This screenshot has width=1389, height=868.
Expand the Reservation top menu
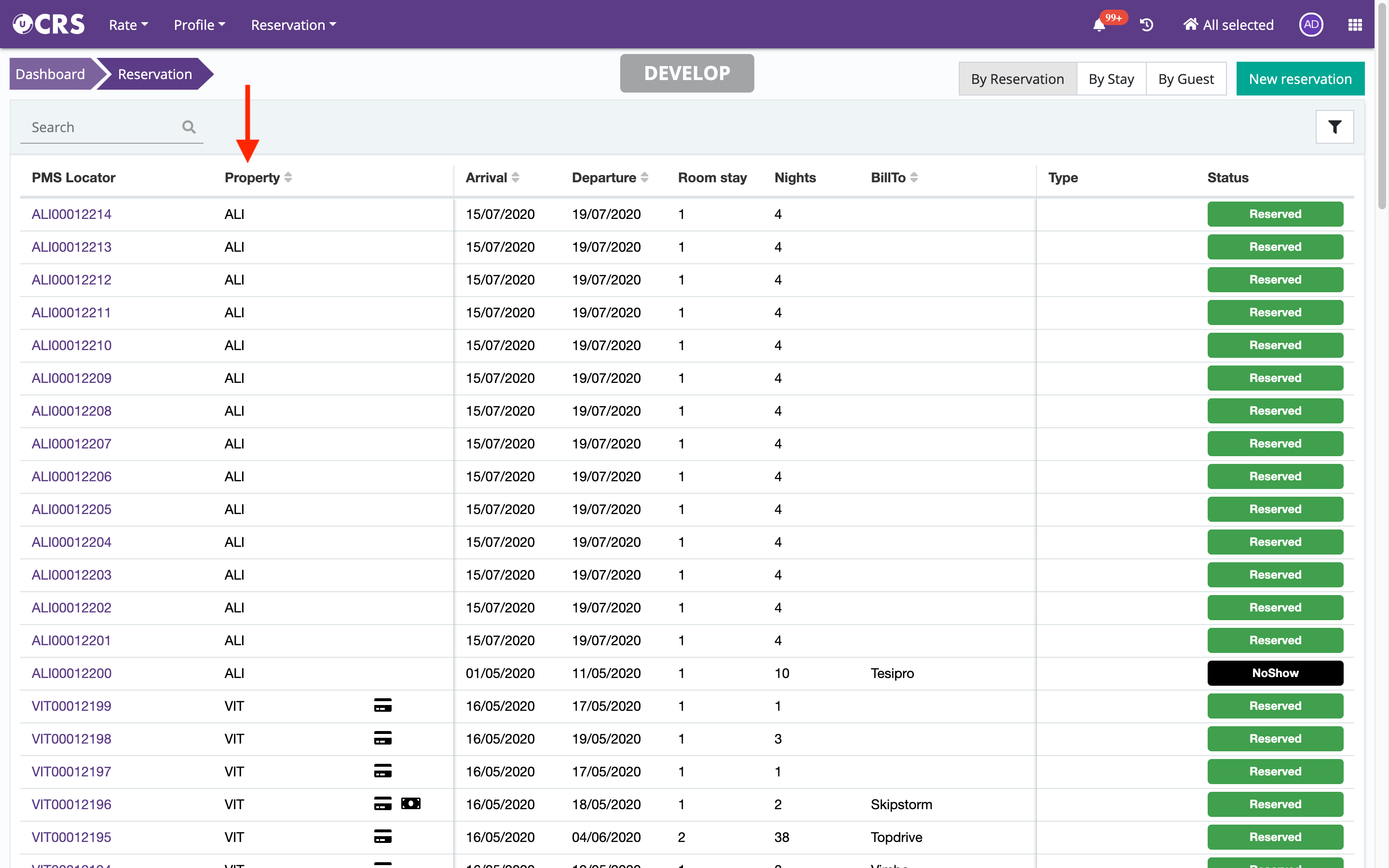click(293, 25)
